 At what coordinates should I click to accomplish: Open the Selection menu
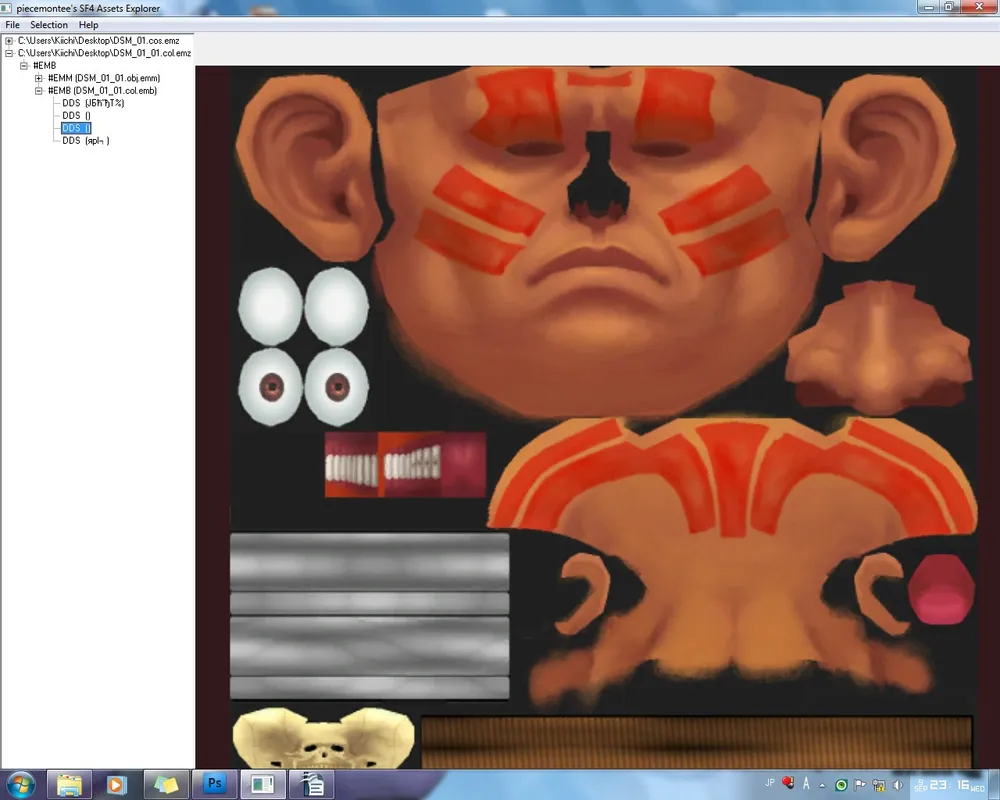click(49, 25)
